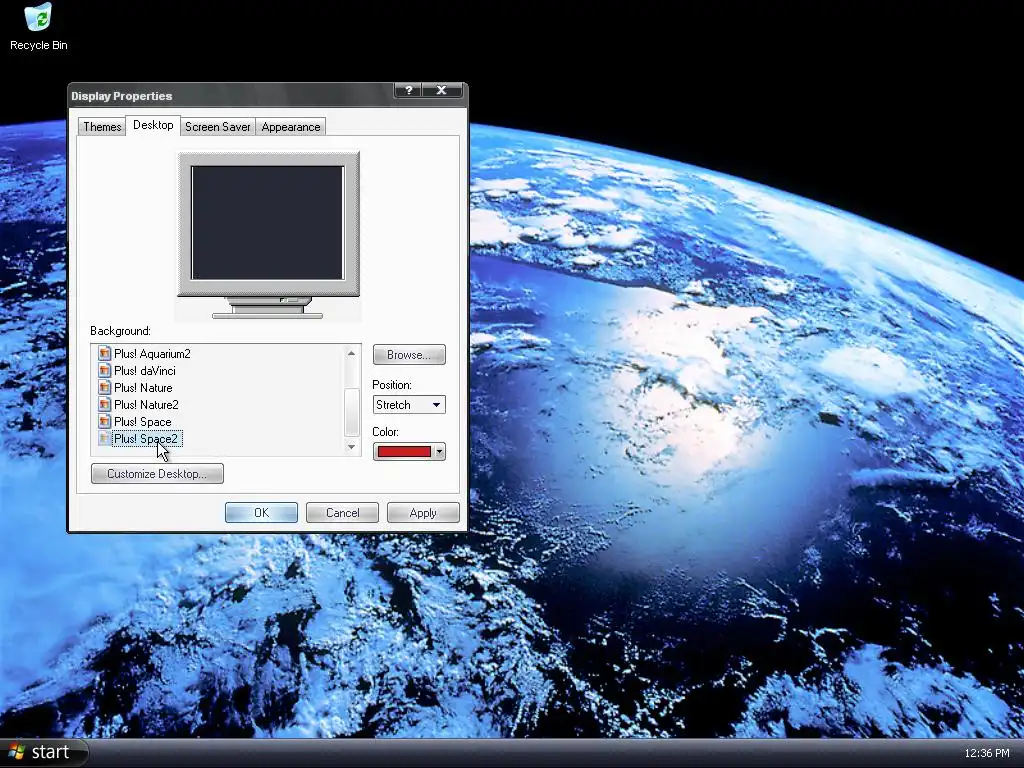Pick Plus! Space wallpaper

point(142,421)
